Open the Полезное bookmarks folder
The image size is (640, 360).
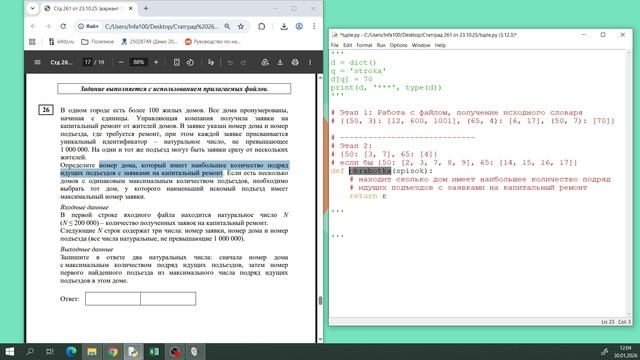98,42
